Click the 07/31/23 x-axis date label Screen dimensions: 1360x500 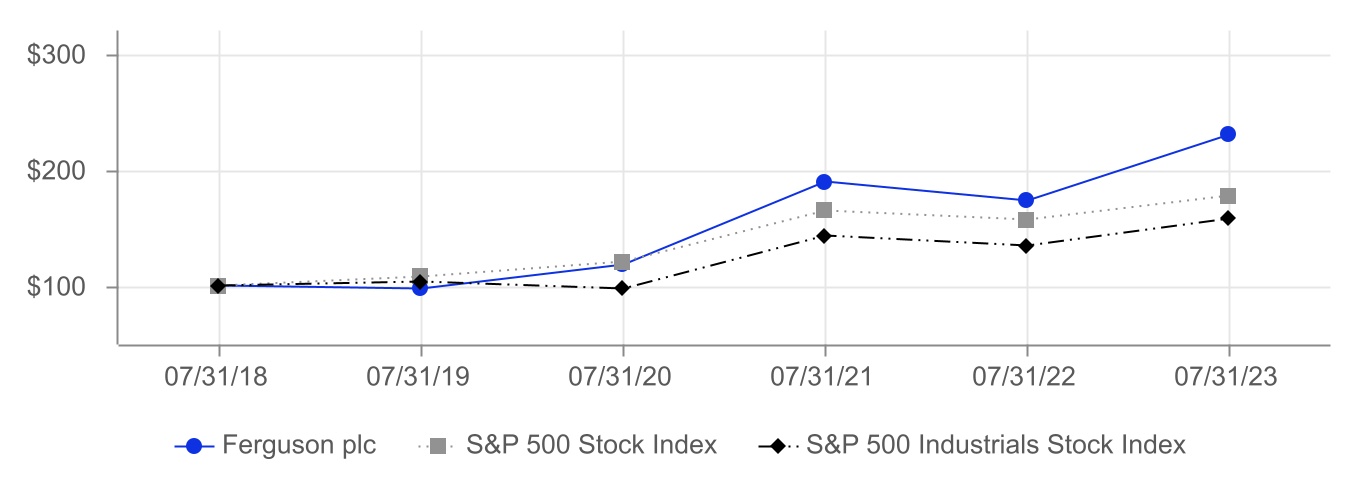click(1228, 378)
